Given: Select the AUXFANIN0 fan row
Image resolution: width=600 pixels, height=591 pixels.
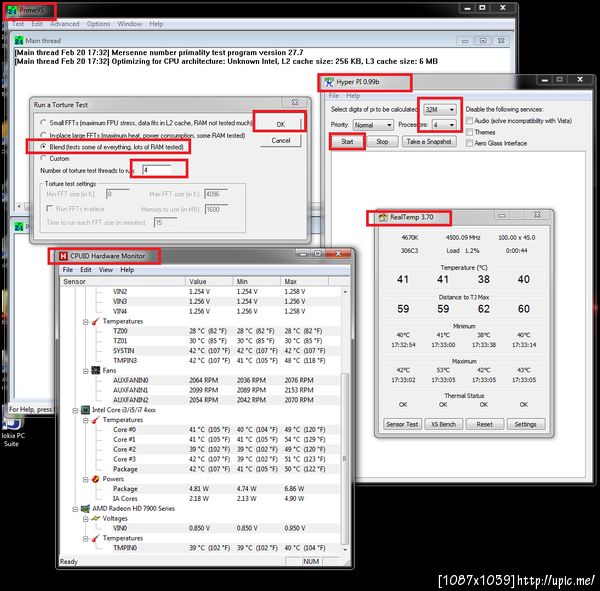Looking at the screenshot, I should pyautogui.click(x=199, y=380).
